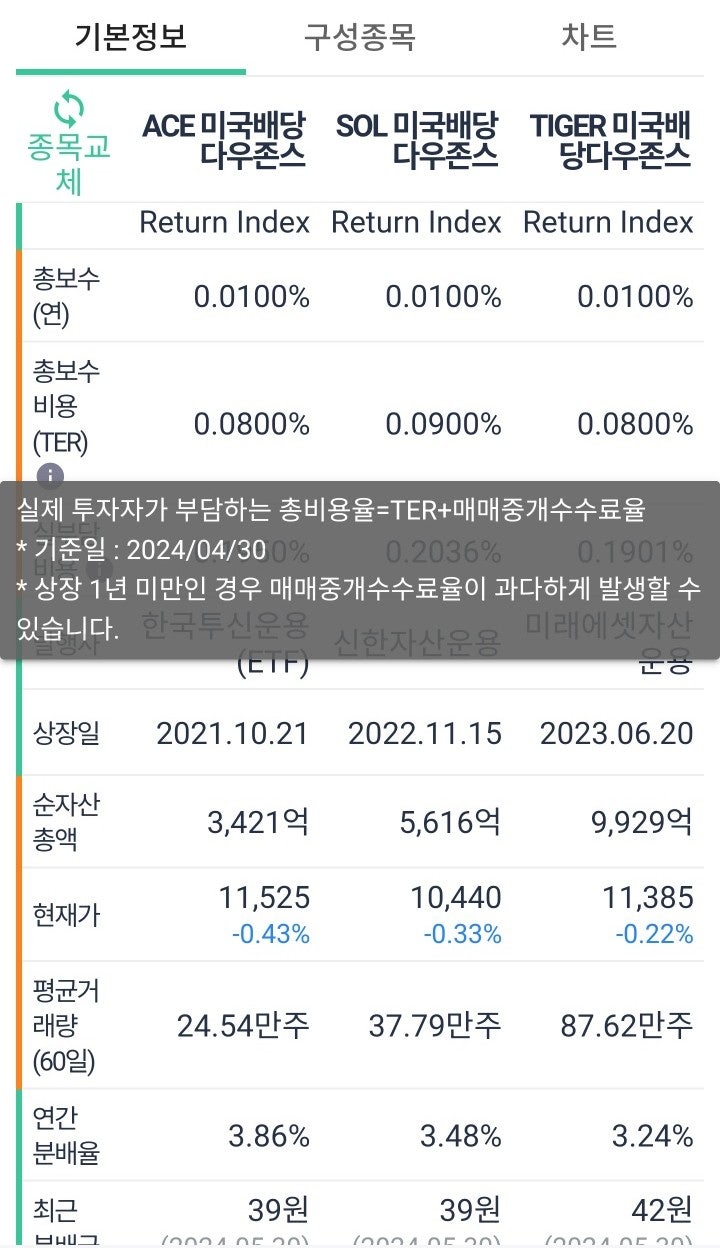
Task: Tap SOL listing date 2022.11.15
Action: pos(425,734)
